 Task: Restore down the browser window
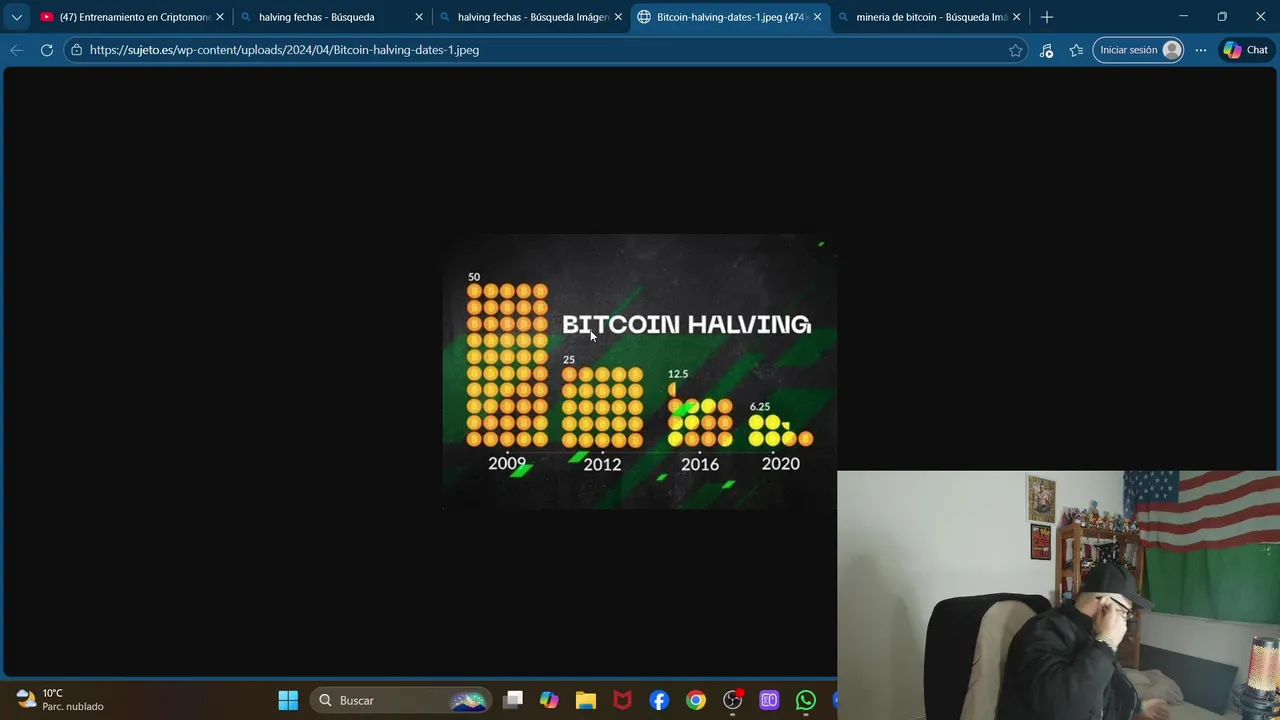click(x=1222, y=17)
